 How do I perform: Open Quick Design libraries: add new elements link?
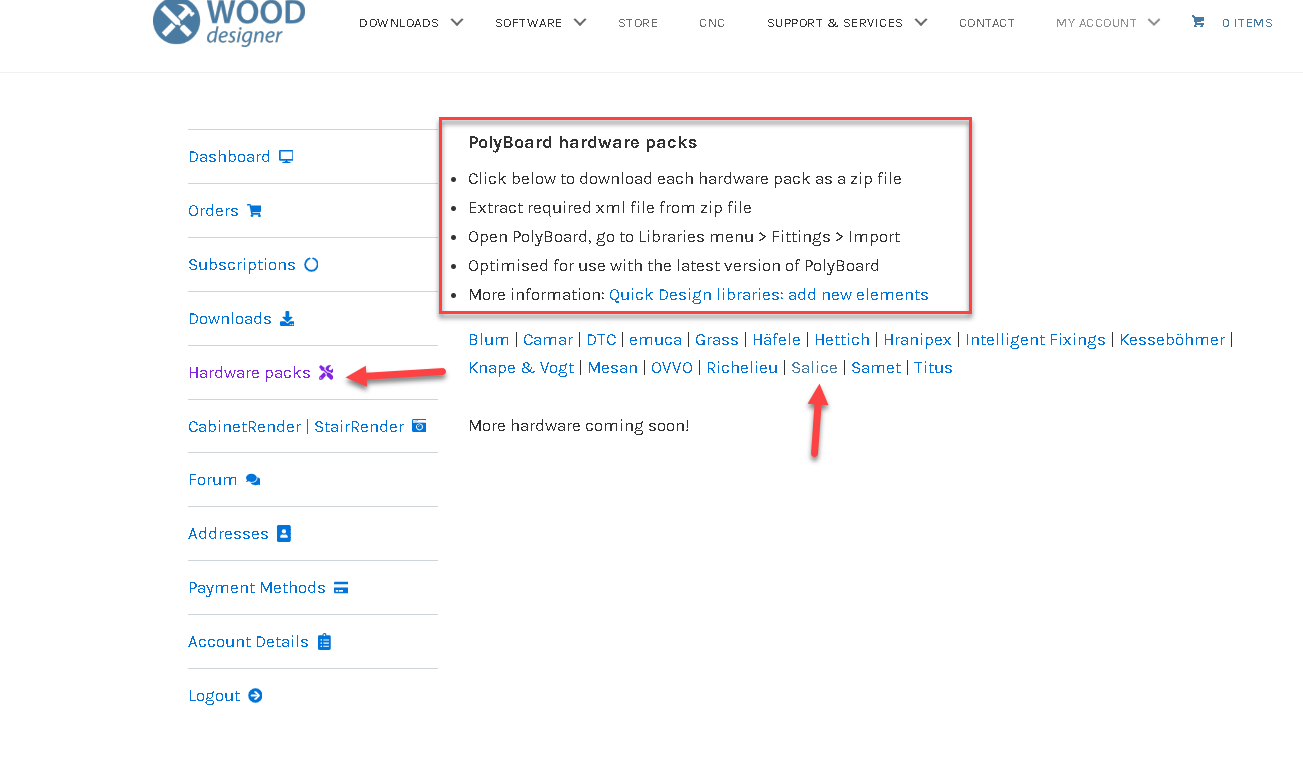coord(768,295)
